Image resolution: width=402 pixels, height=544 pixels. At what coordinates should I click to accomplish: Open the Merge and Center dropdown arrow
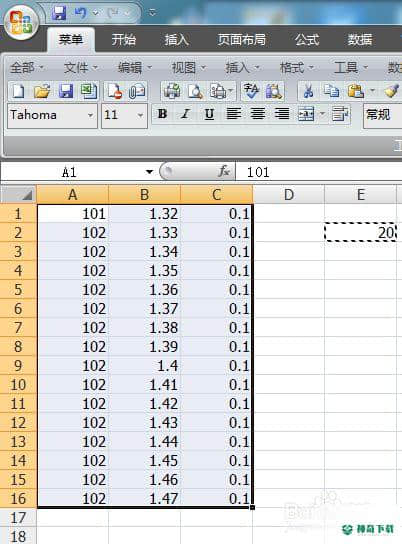pos(322,114)
